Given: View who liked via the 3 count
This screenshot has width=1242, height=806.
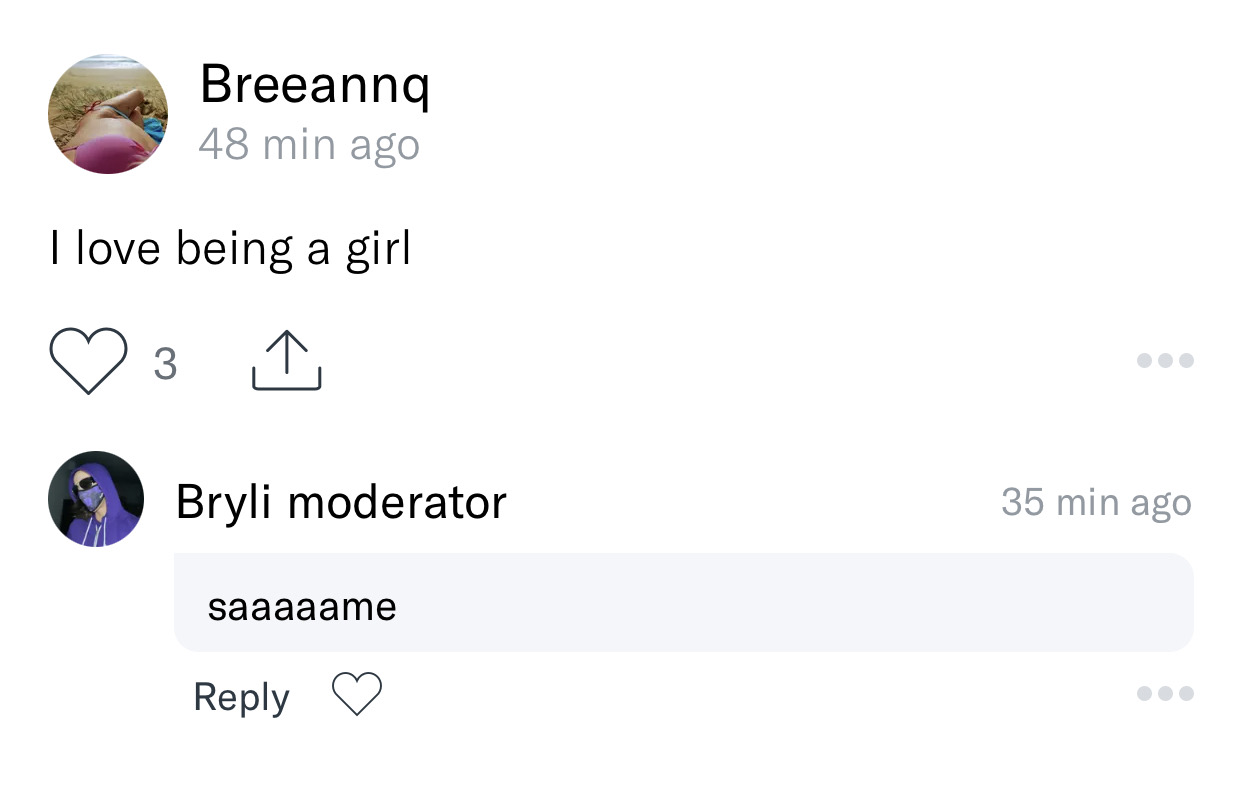Looking at the screenshot, I should (165, 363).
